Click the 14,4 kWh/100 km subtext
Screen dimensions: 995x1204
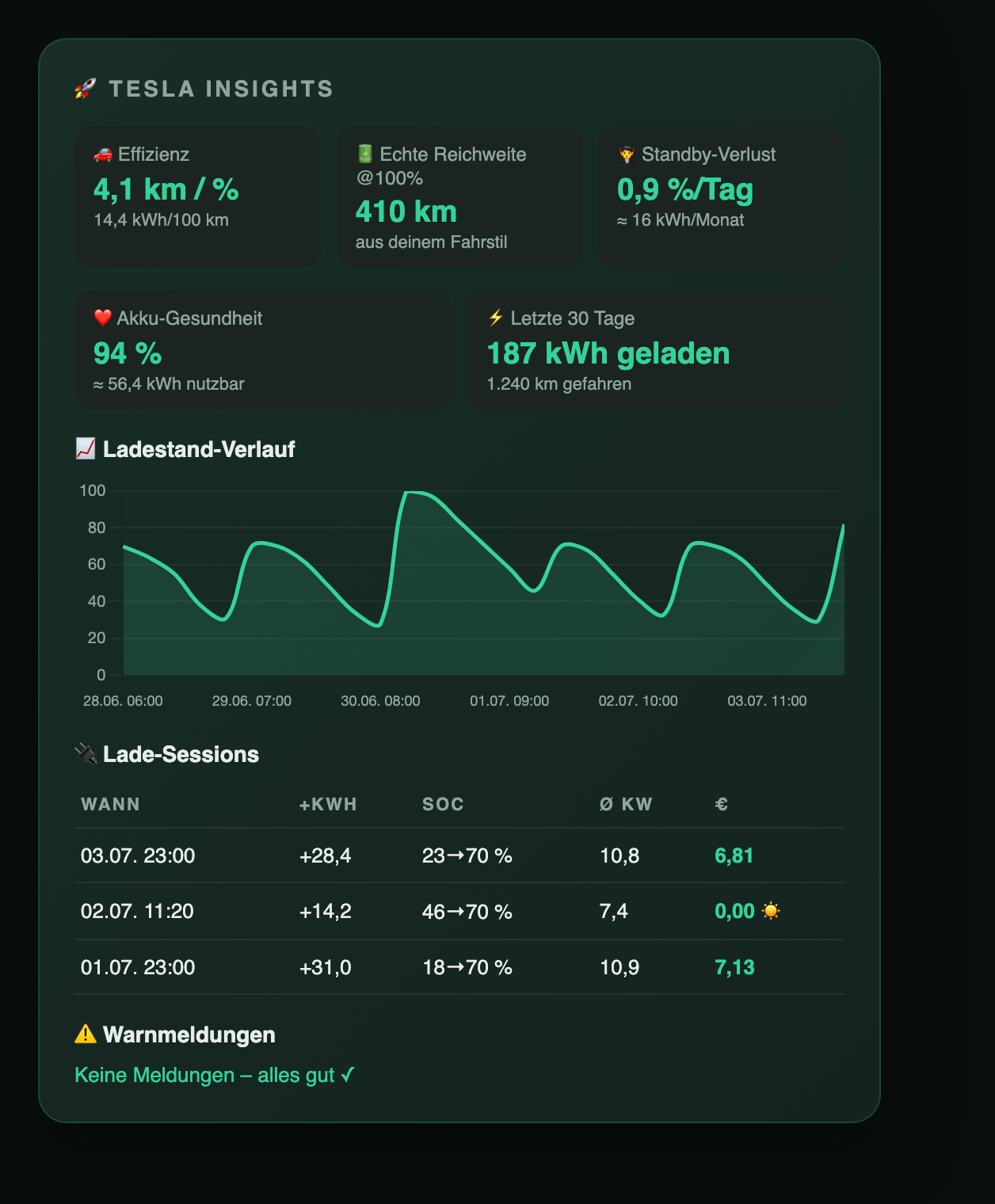tap(161, 220)
